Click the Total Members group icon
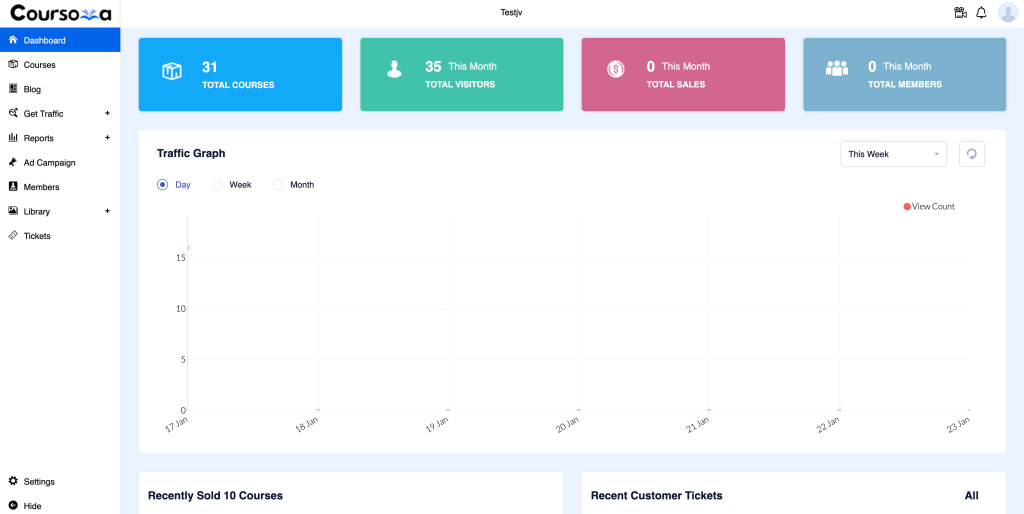Screen dimensions: 1024x514 coord(836,69)
